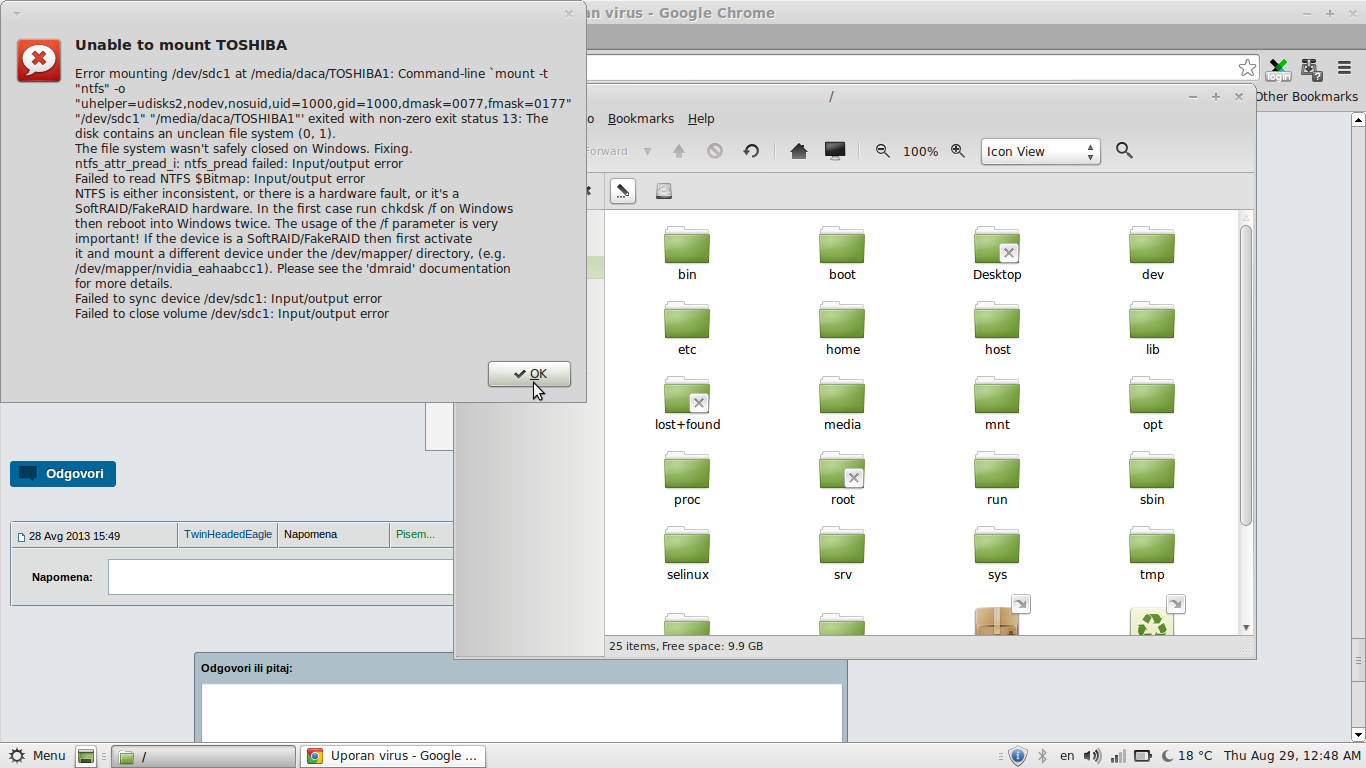This screenshot has height=768, width=1366.
Task: Open the Help menu in the file manager
Action: (x=701, y=118)
